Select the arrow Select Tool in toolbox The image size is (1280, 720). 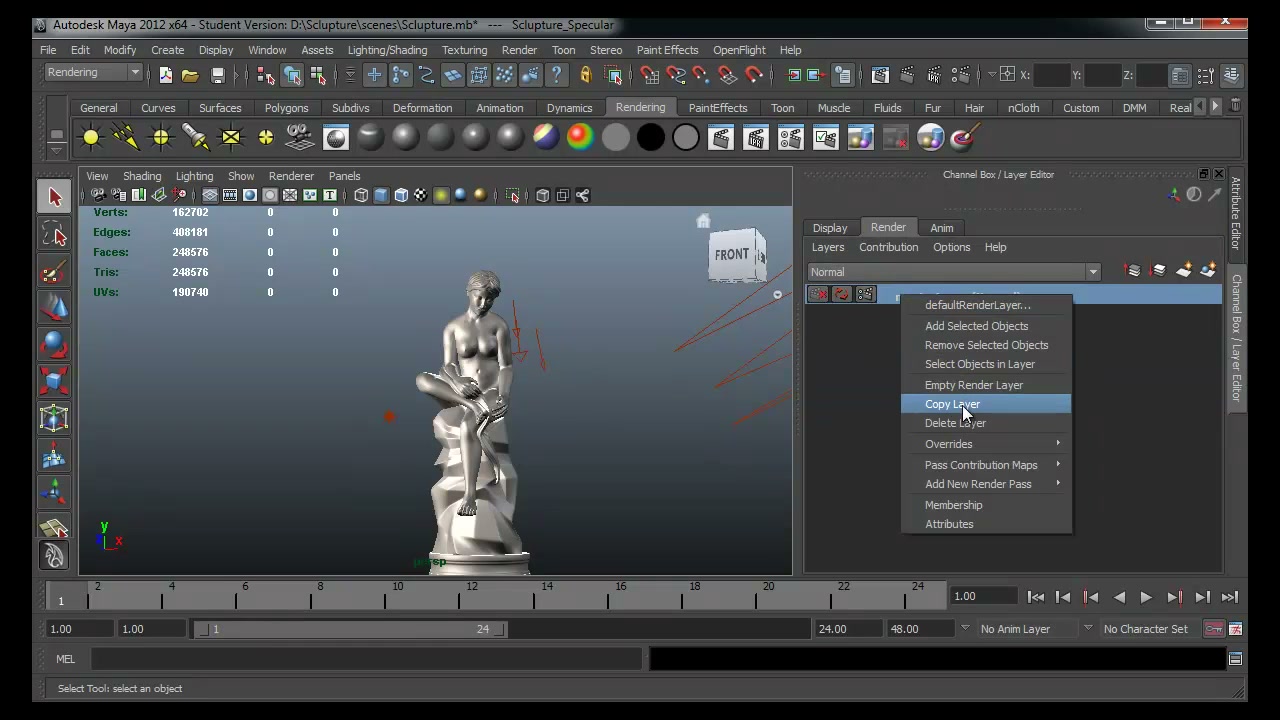pyautogui.click(x=55, y=197)
